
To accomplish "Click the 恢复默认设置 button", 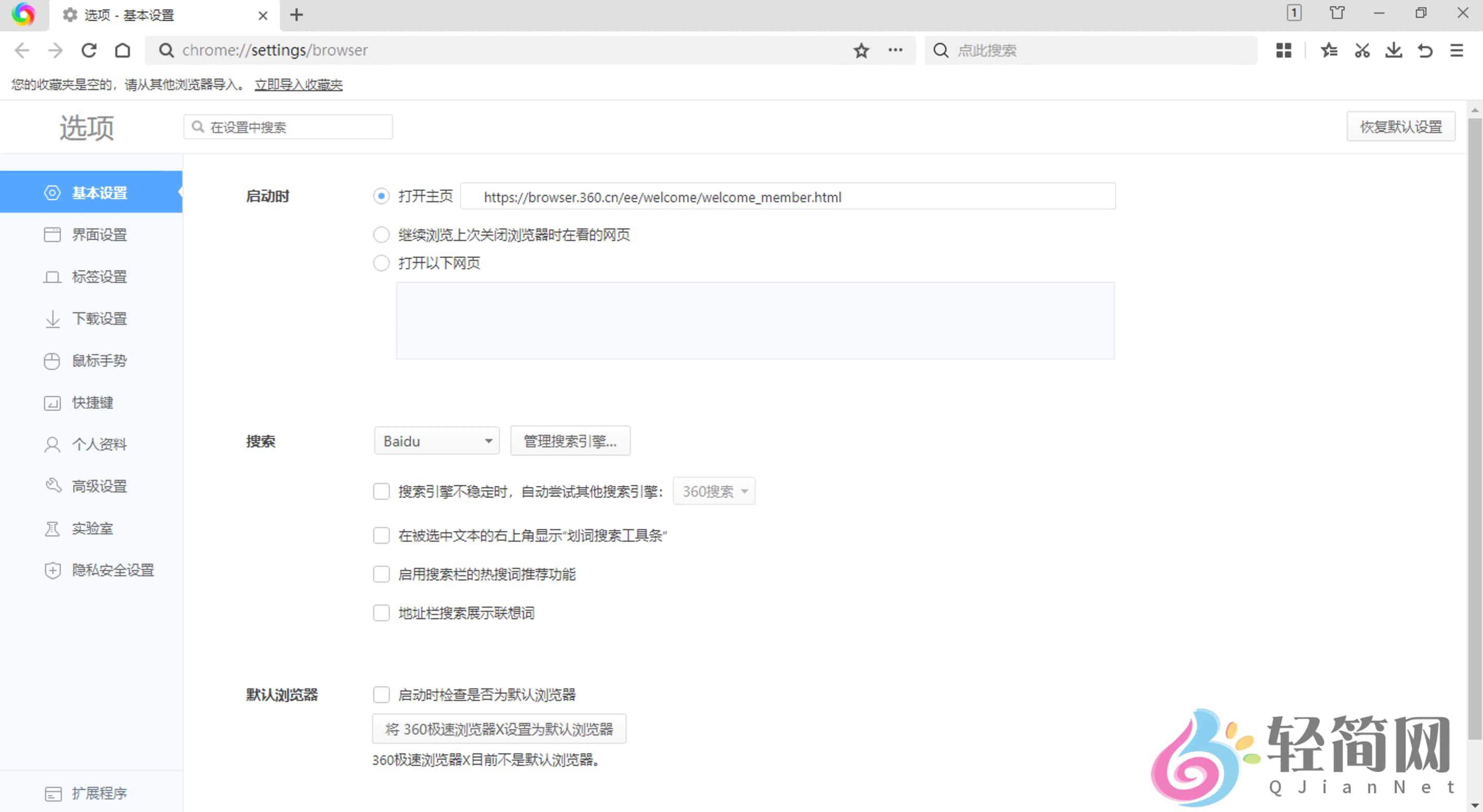I will click(x=1401, y=127).
